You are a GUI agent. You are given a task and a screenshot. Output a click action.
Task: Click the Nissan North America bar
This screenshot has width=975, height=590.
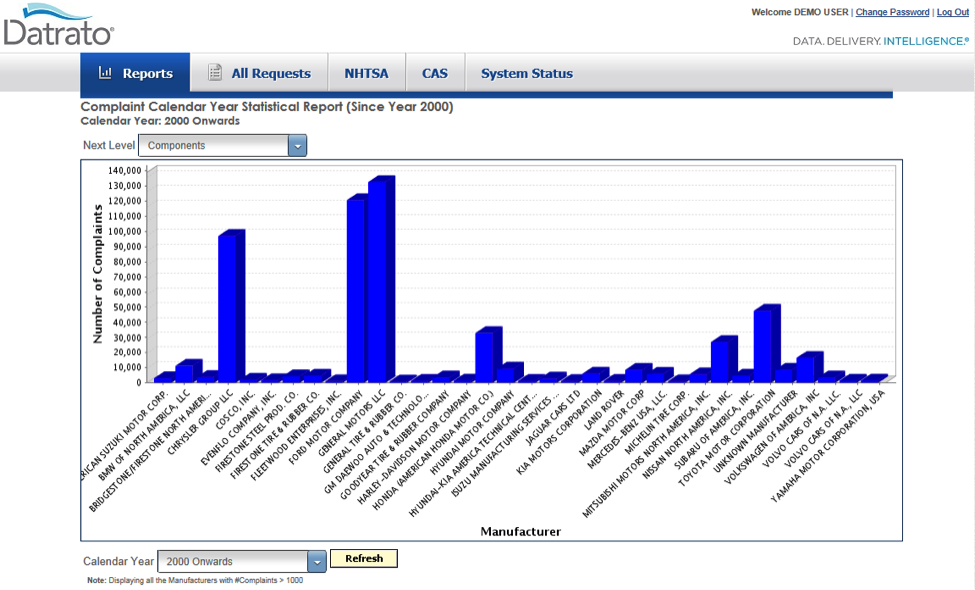pos(723,360)
